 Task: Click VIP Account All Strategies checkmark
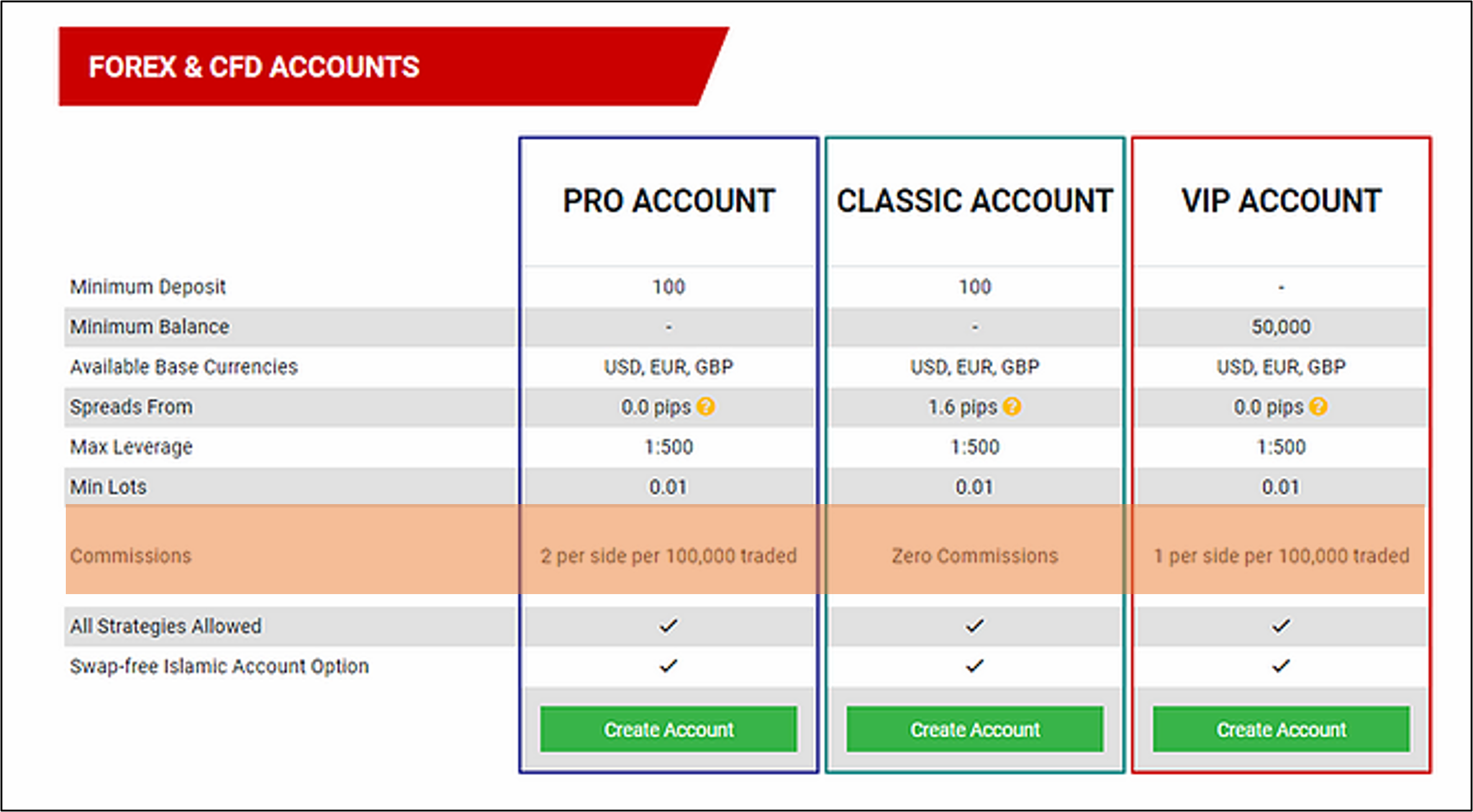tap(1280, 626)
